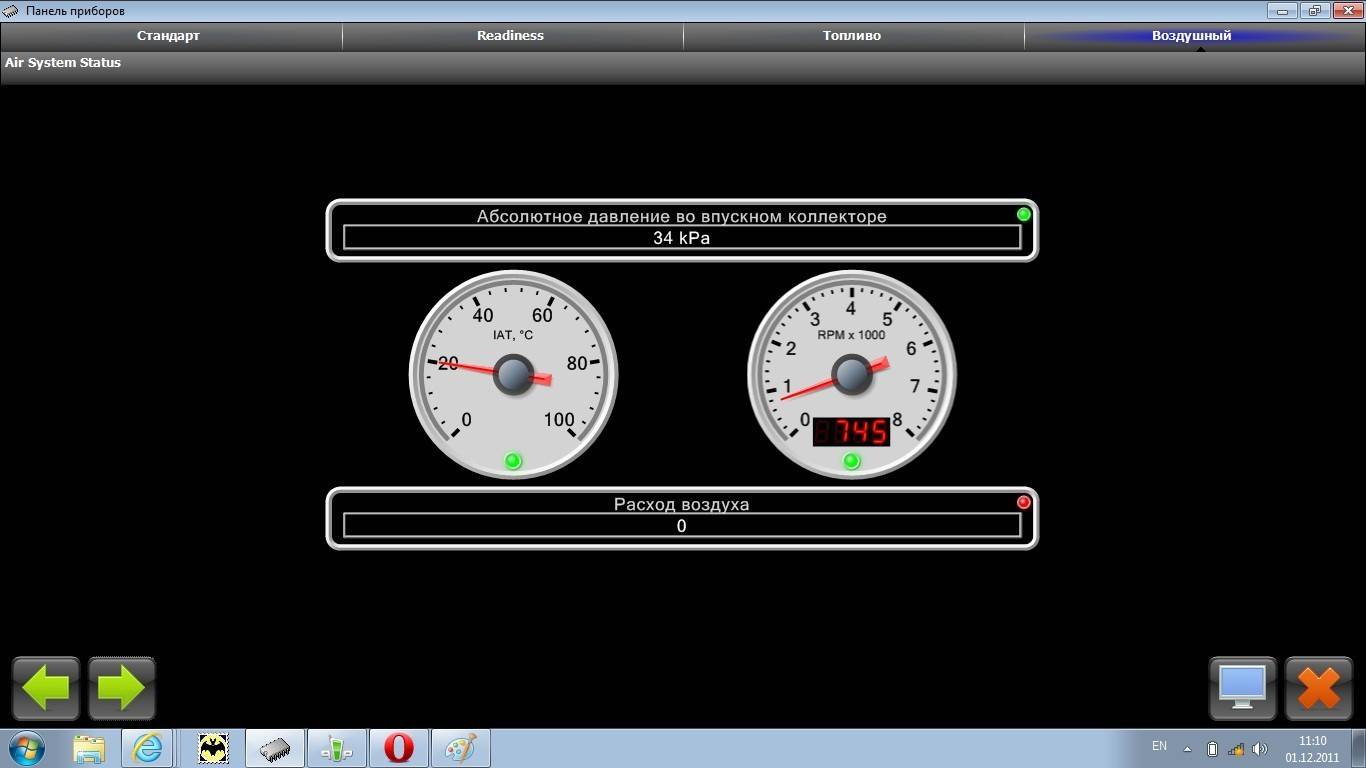Click the blue monitor screen button
Viewport: 1366px width, 768px height.
coord(1242,688)
